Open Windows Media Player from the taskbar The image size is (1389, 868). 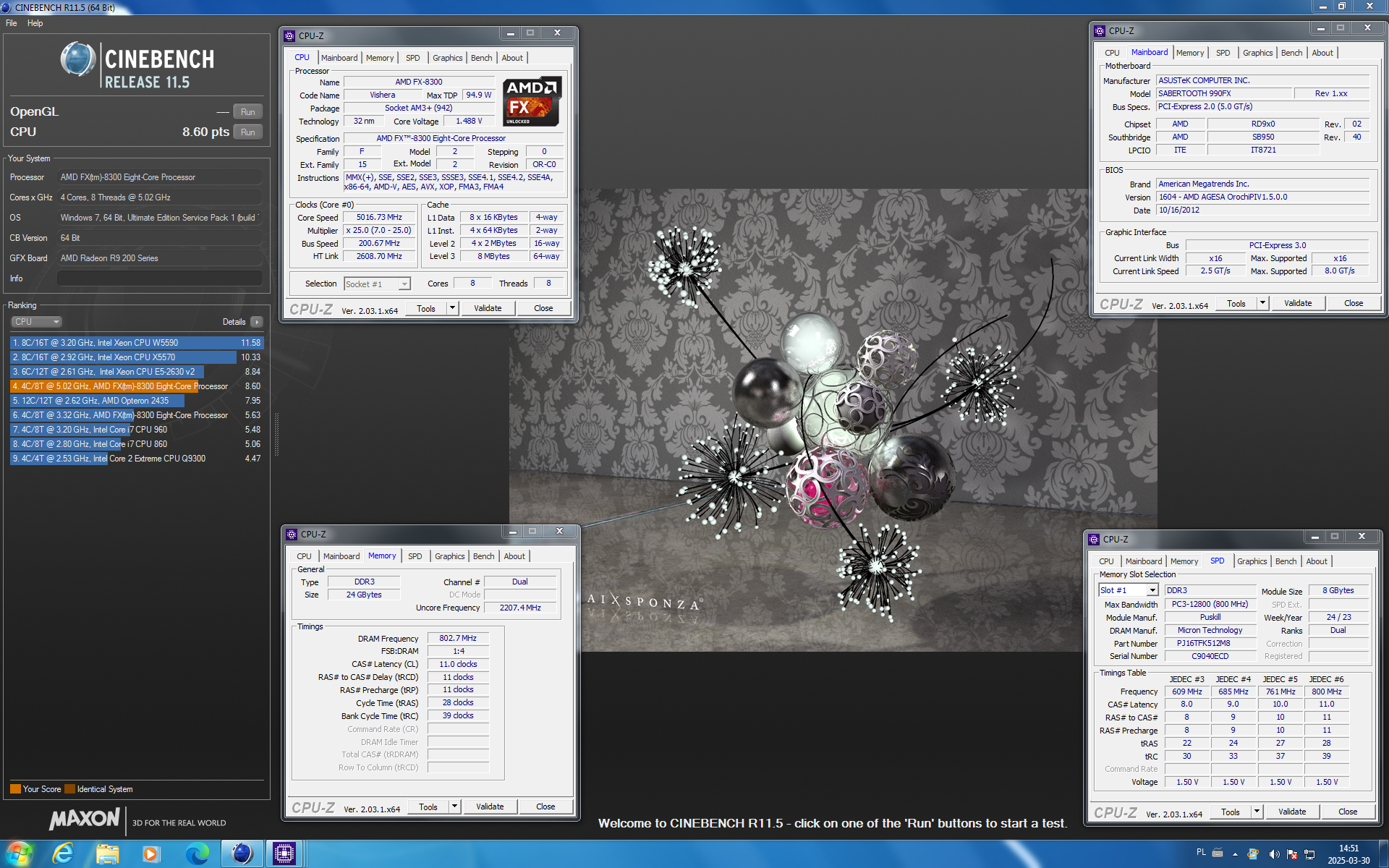[x=151, y=854]
